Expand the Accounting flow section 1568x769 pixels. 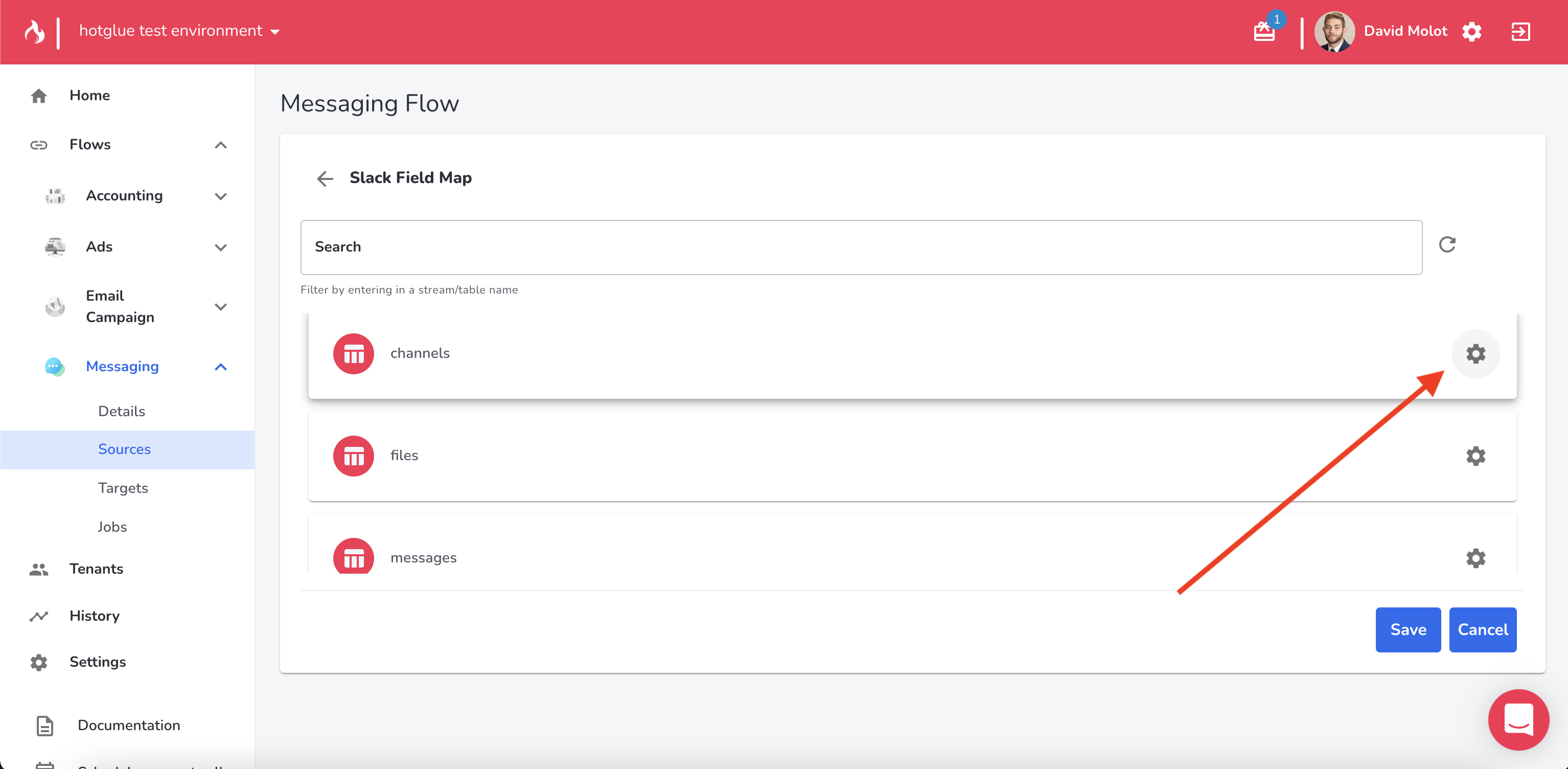point(221,196)
